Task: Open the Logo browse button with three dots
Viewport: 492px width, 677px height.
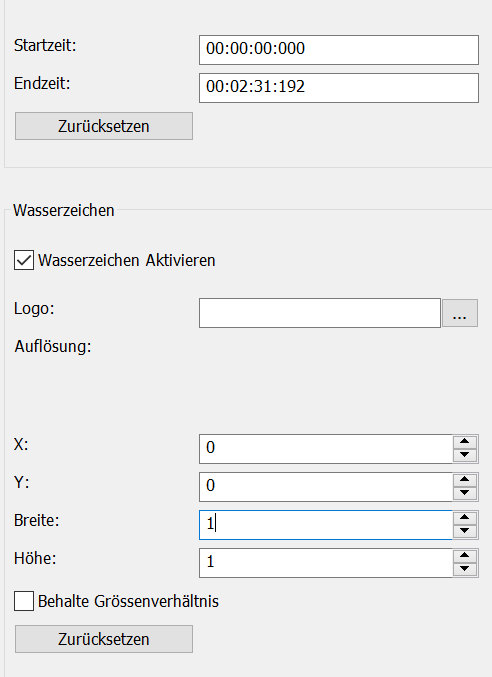Action: (460, 313)
